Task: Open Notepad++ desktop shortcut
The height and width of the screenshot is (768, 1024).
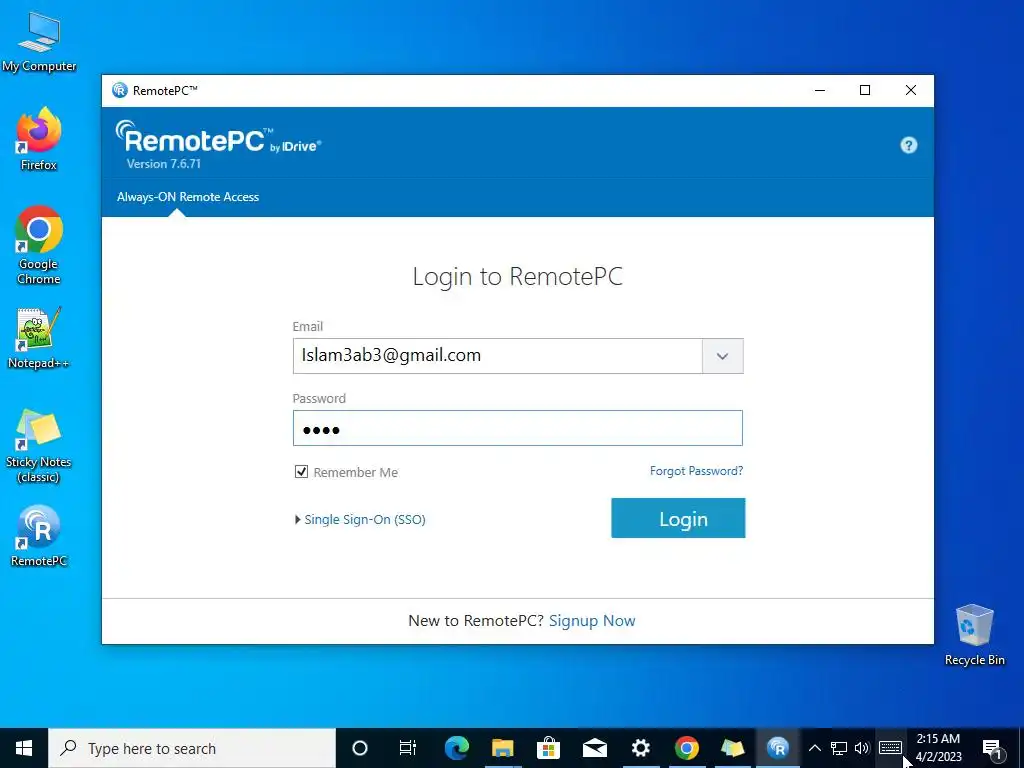Action: pos(39,338)
